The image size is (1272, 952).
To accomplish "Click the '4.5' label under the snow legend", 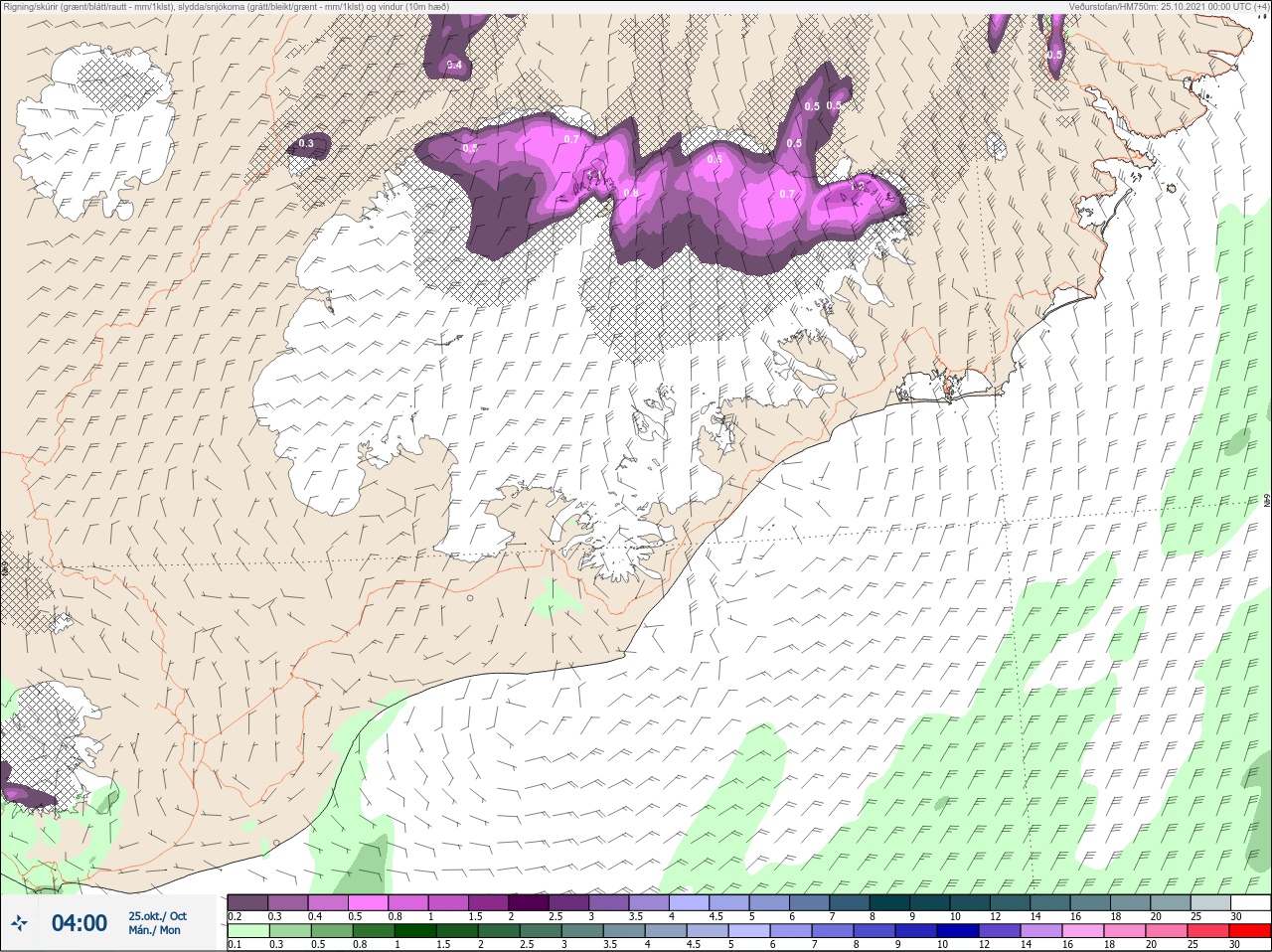I will pyautogui.click(x=715, y=916).
